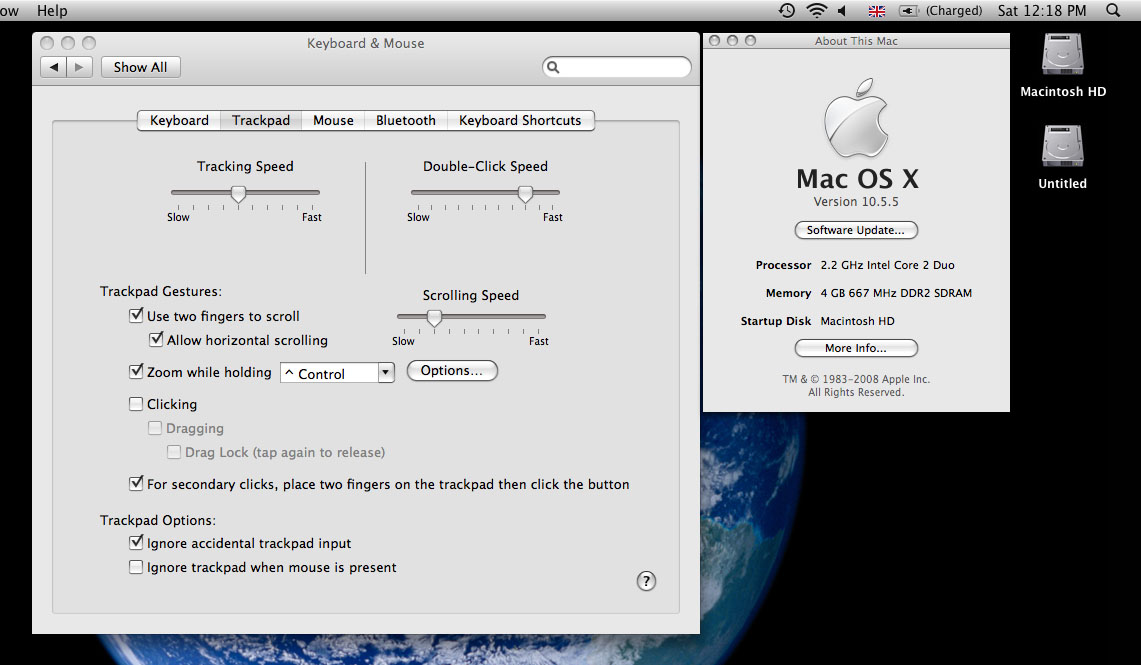Click the Apple logo in About This Mac
This screenshot has width=1141, height=665.
coord(856,118)
